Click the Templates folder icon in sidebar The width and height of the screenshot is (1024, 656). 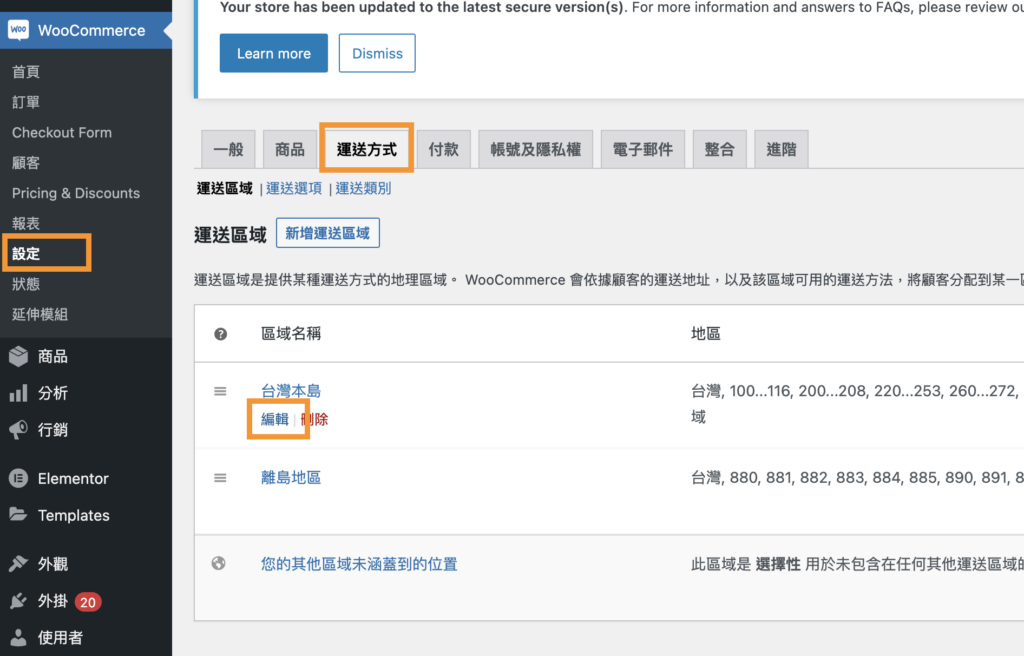pos(16,515)
